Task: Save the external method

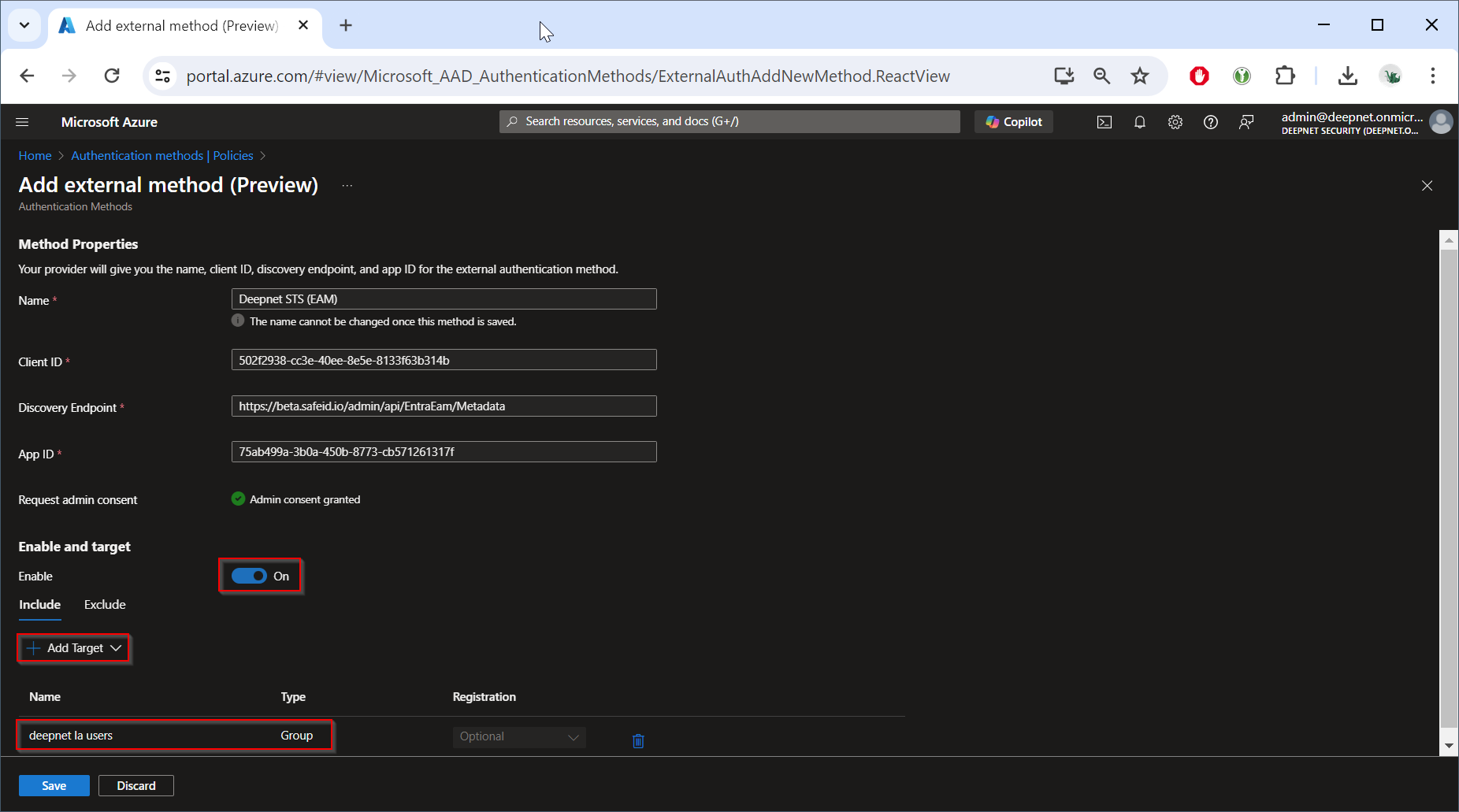Action: coord(54,785)
